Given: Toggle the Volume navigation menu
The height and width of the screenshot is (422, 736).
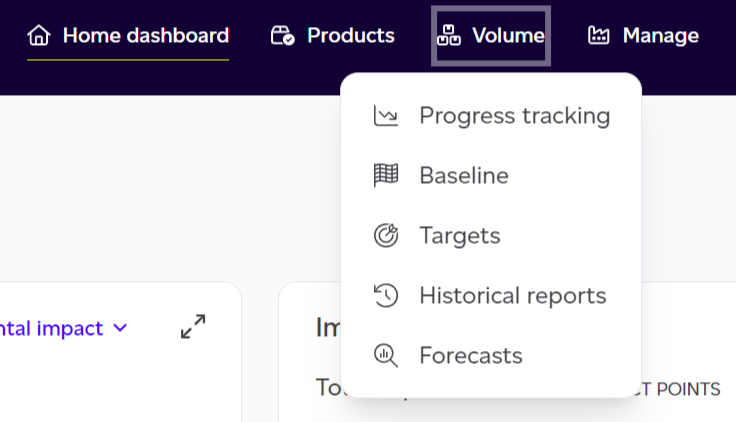Looking at the screenshot, I should (x=491, y=36).
